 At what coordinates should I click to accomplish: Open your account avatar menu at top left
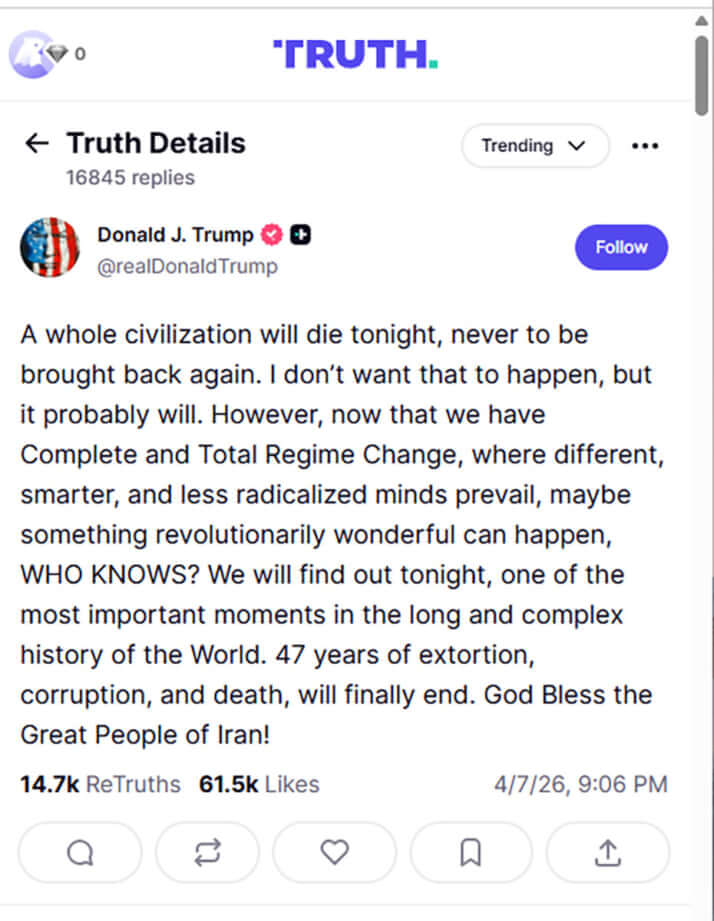click(34, 51)
